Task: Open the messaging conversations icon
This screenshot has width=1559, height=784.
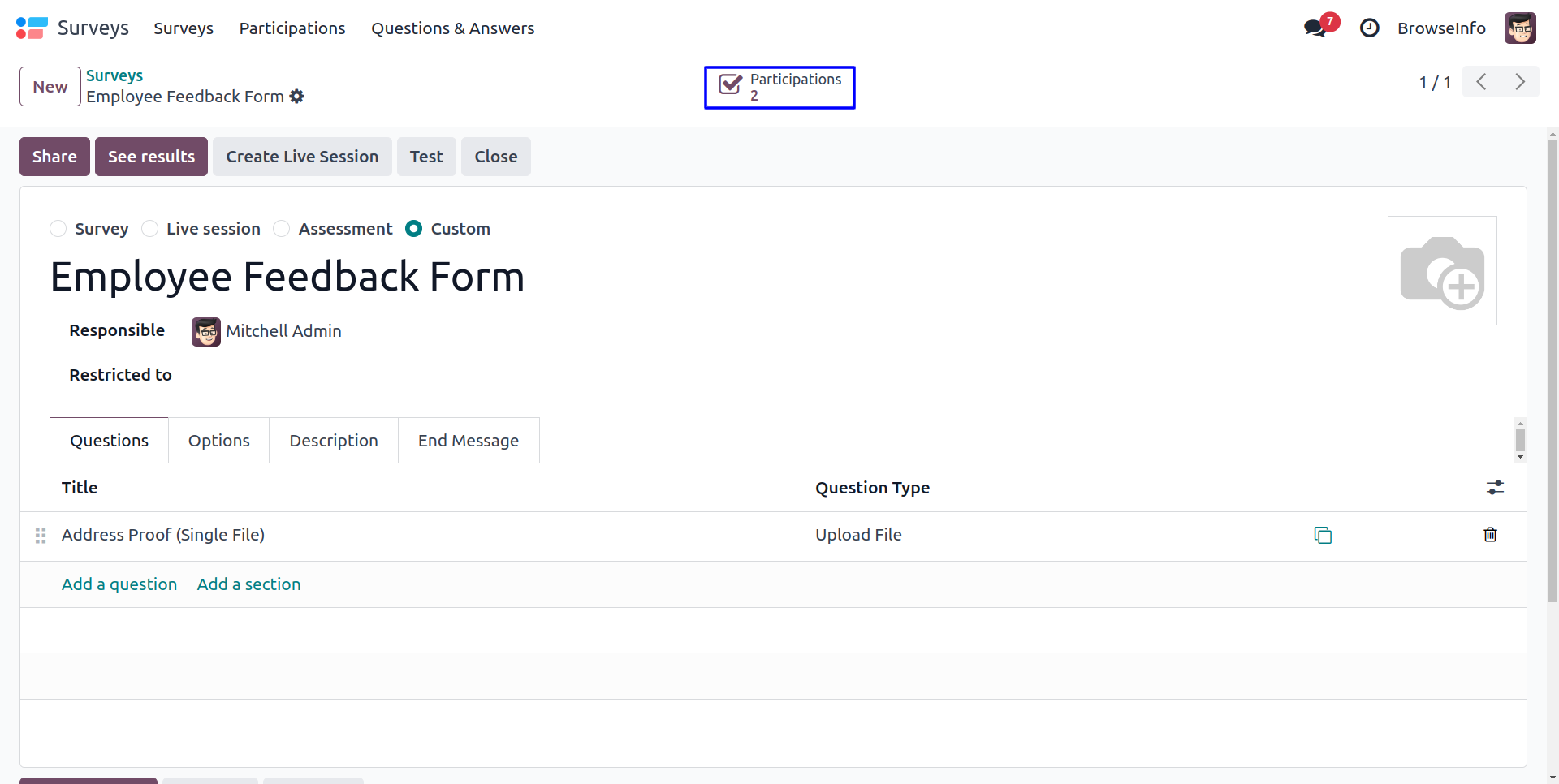Action: pyautogui.click(x=1315, y=28)
